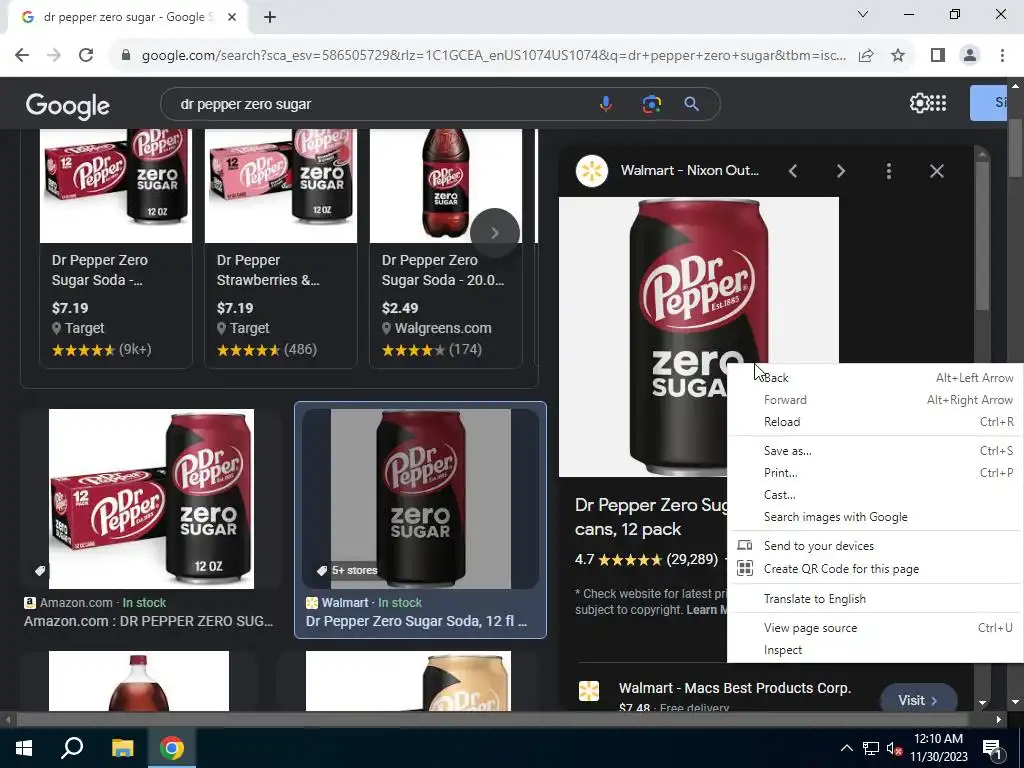Viewport: 1024px width, 768px height.
Task: Choose Print... in context menu
Action: tap(875, 473)
